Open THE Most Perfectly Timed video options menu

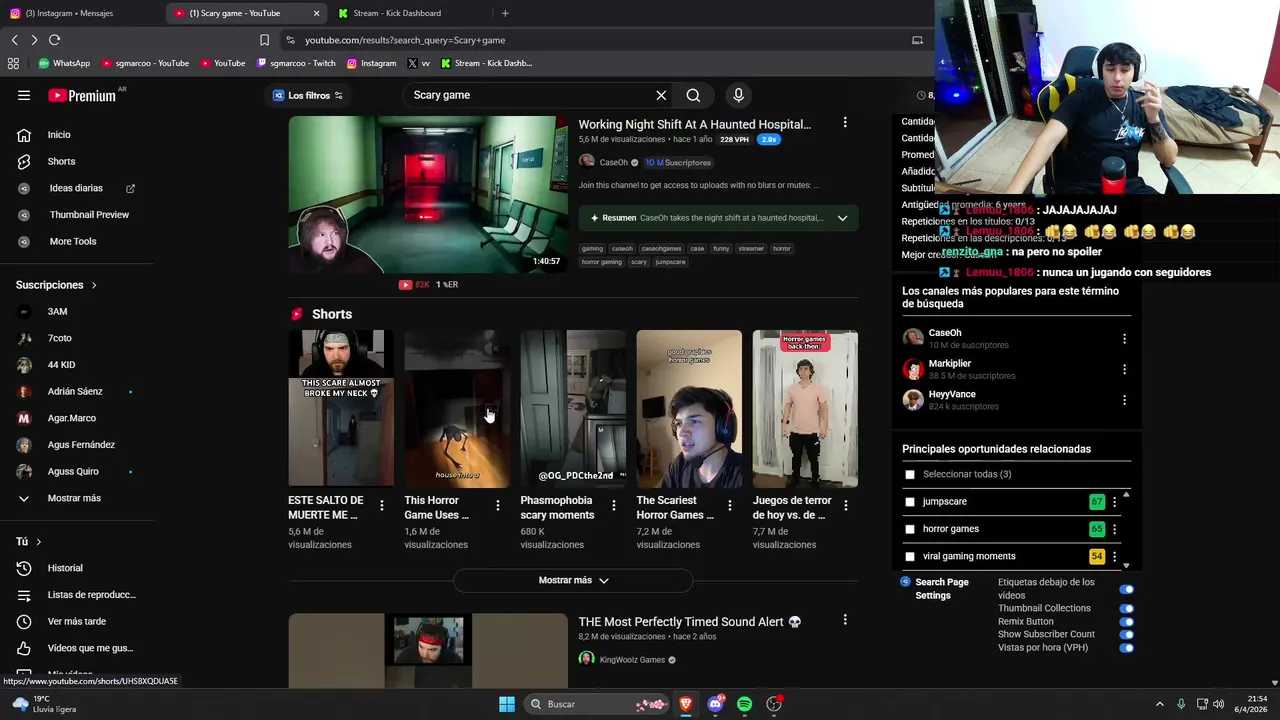(845, 620)
